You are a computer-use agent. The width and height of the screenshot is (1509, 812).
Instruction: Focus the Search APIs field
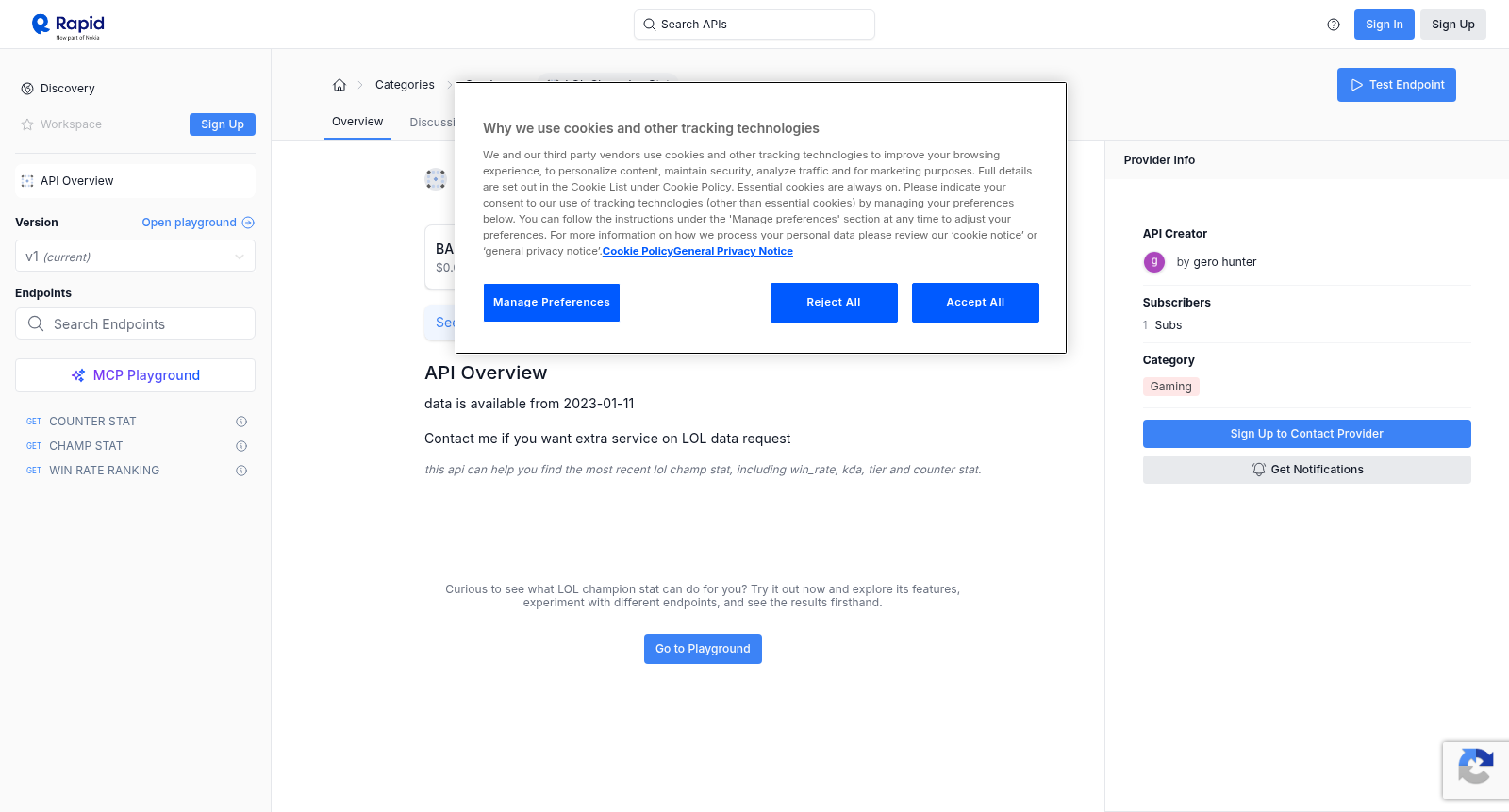coord(754,25)
